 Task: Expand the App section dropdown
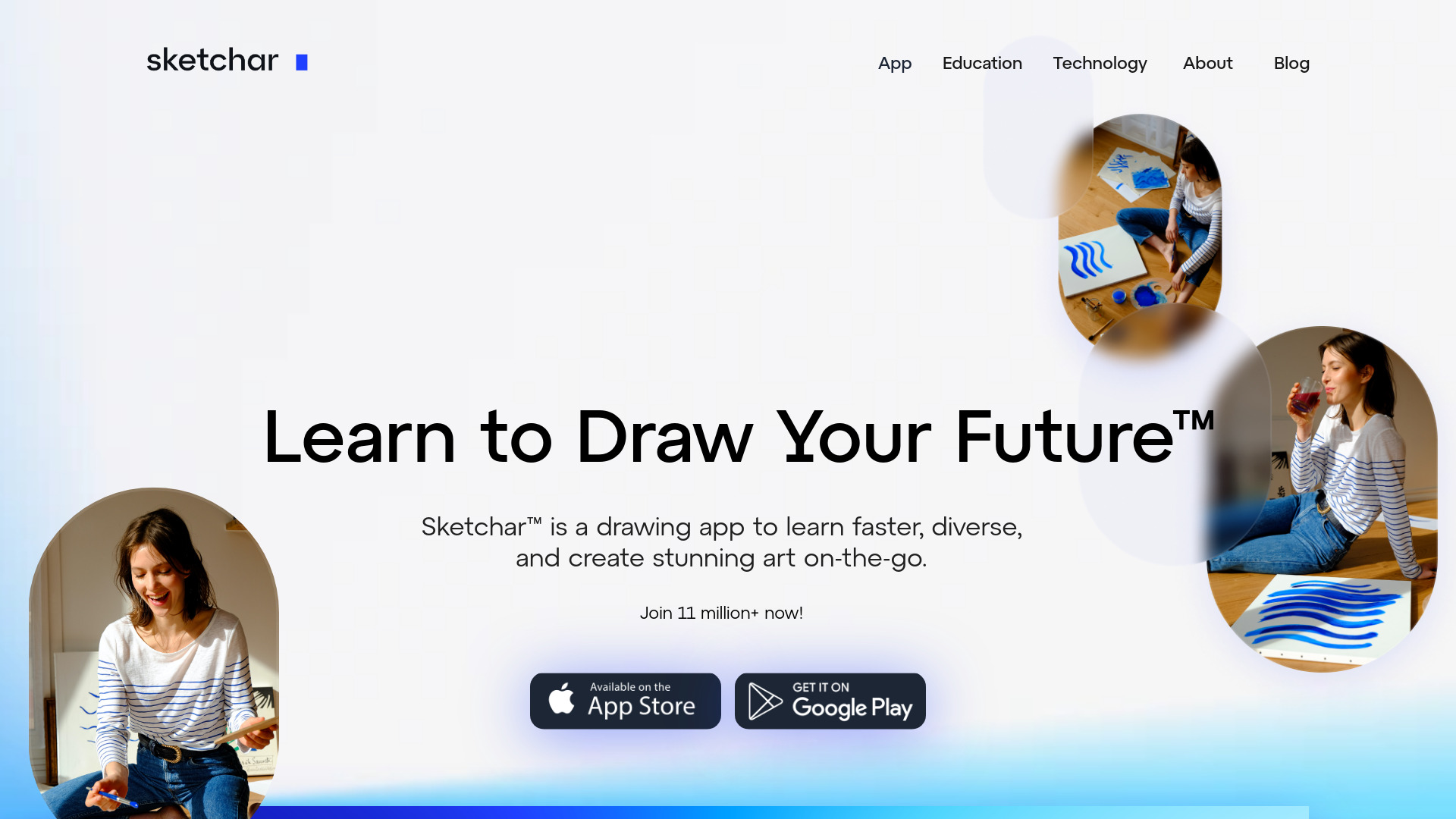pyautogui.click(x=895, y=63)
